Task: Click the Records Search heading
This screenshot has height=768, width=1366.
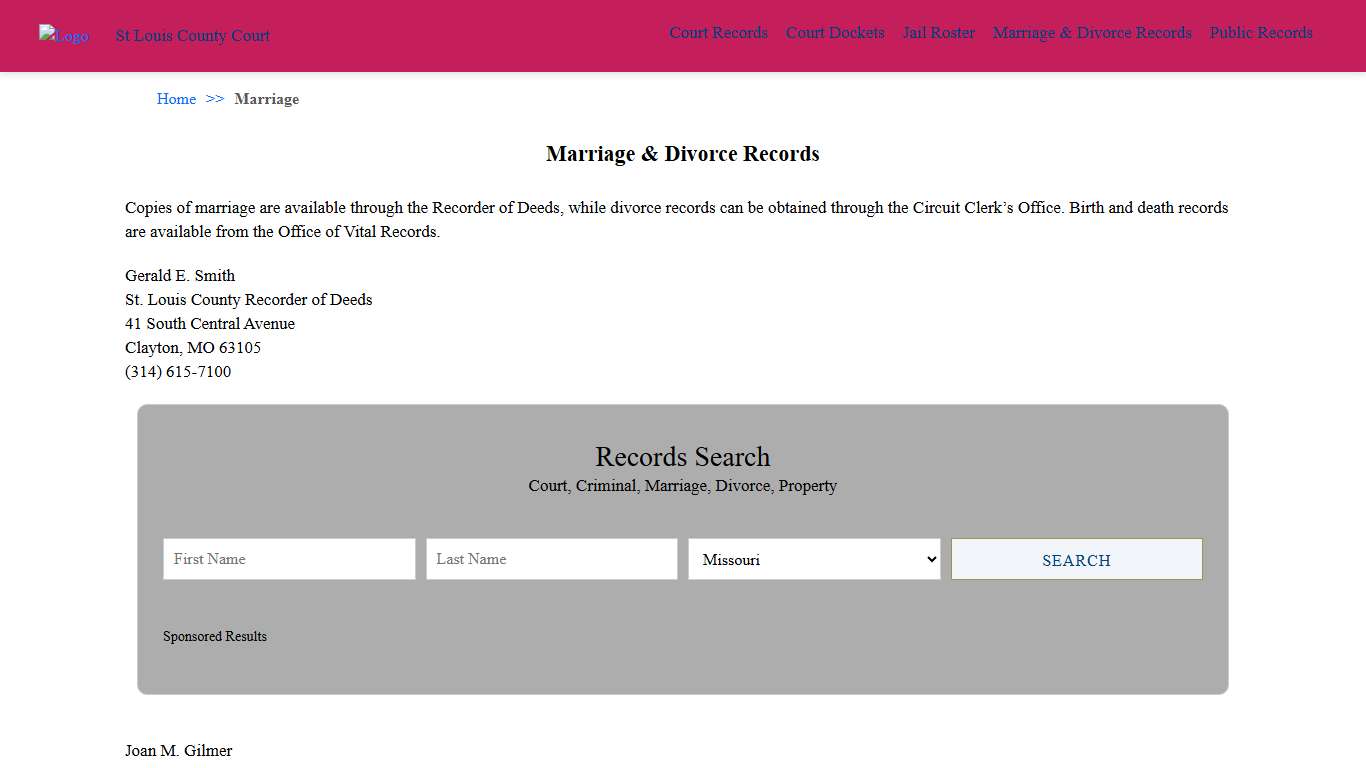Action: click(682, 457)
